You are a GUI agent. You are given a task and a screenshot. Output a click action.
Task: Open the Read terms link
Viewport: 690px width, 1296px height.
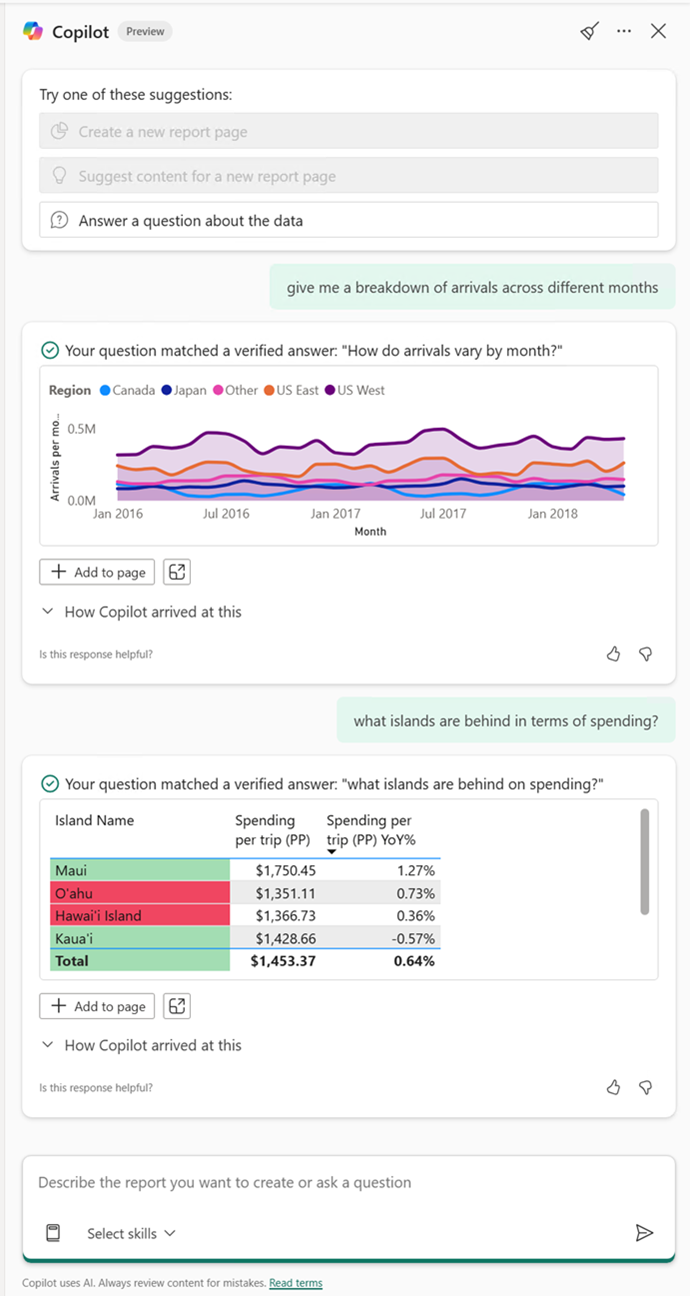(296, 1283)
